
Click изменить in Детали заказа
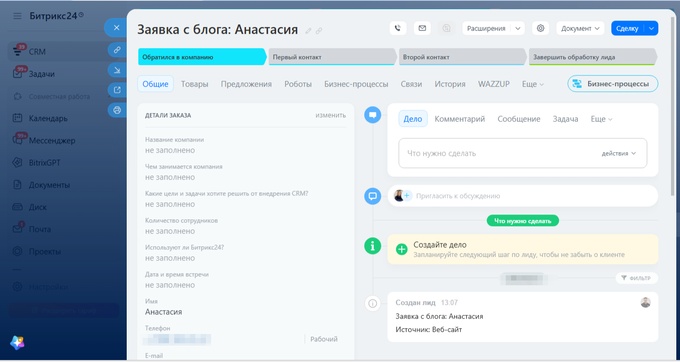(330, 115)
